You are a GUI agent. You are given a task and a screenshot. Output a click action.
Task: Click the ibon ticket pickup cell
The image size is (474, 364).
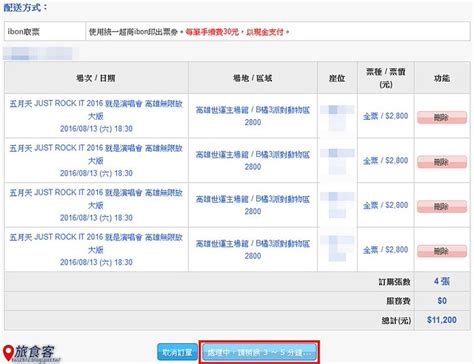[x=45, y=32]
